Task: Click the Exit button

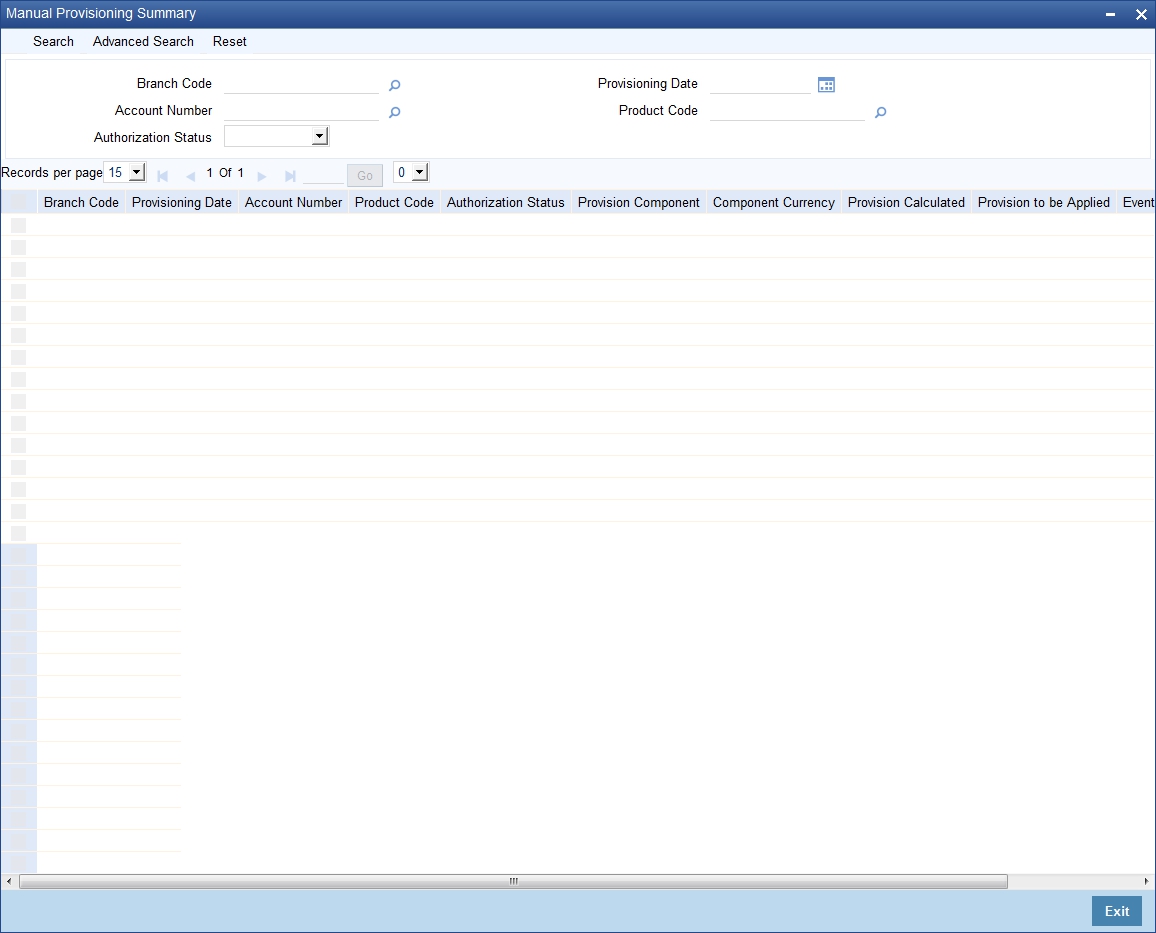Action: 1116,911
